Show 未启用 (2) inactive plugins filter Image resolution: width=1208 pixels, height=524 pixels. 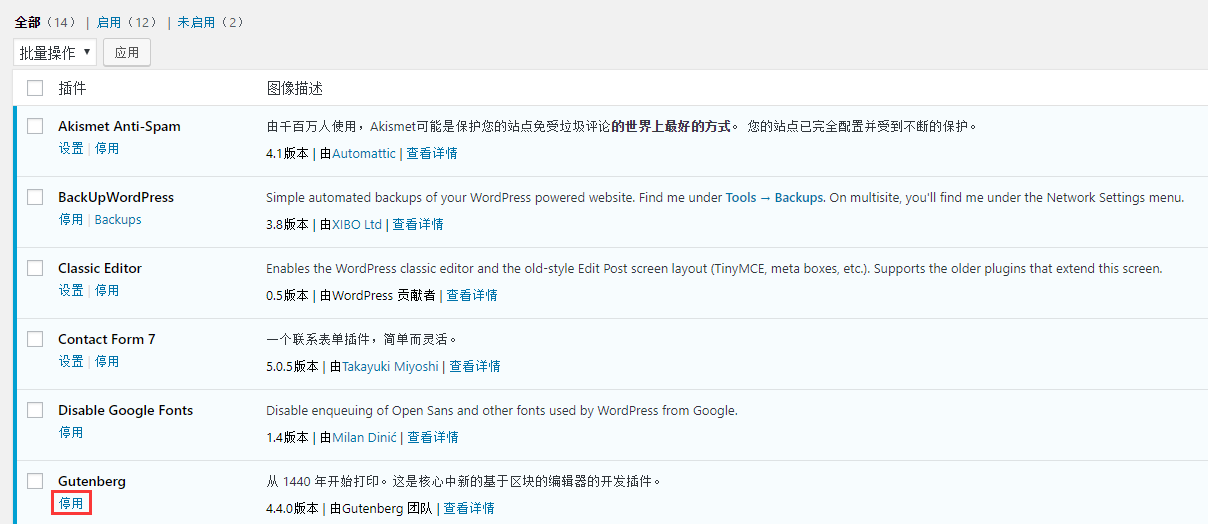(x=210, y=22)
